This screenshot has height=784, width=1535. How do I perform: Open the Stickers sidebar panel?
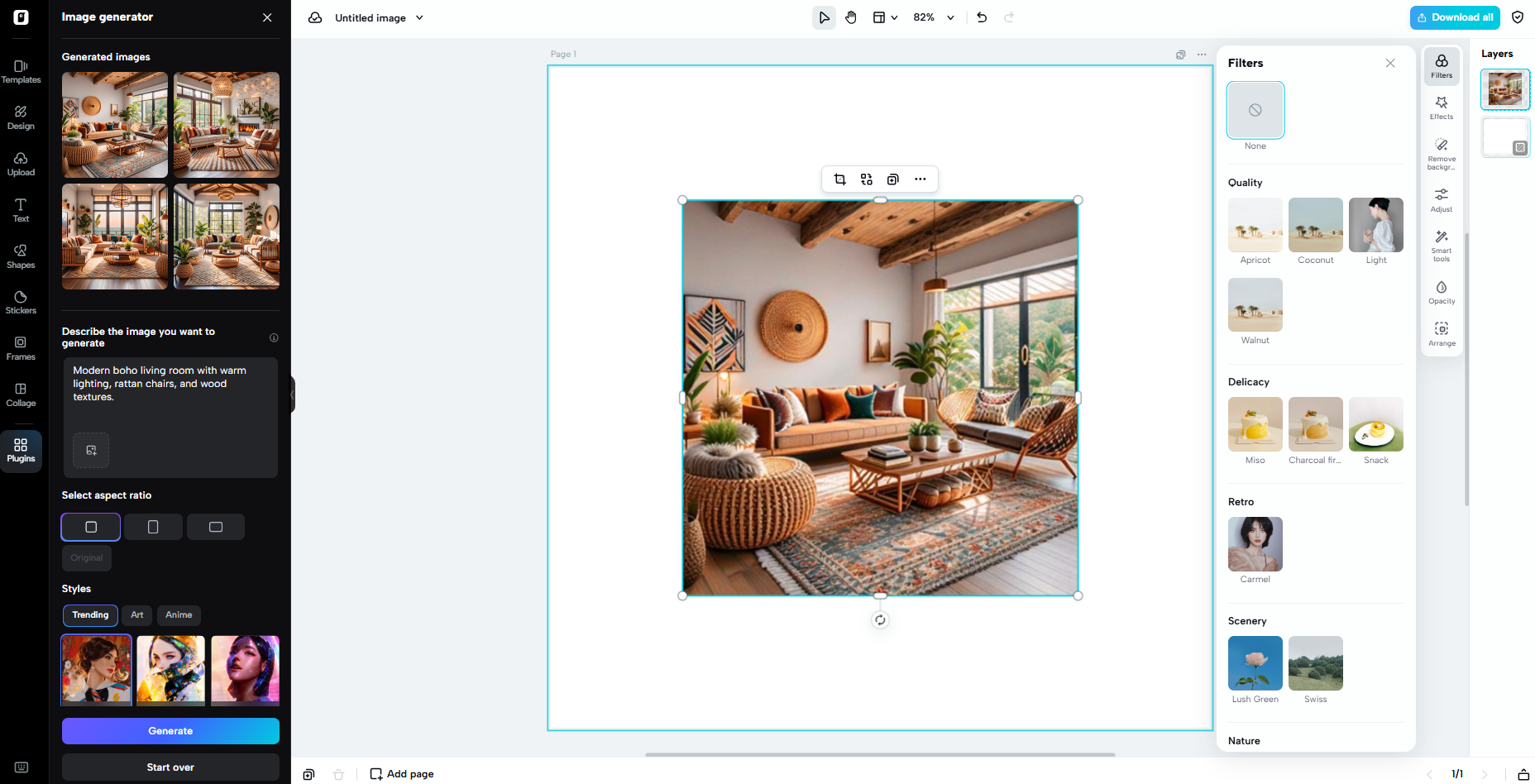click(x=21, y=302)
